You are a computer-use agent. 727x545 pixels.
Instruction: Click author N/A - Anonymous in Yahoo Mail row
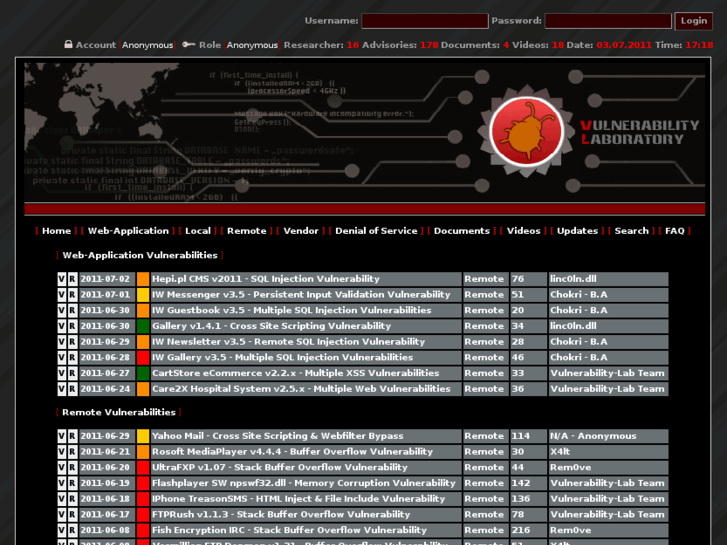pyautogui.click(x=593, y=436)
